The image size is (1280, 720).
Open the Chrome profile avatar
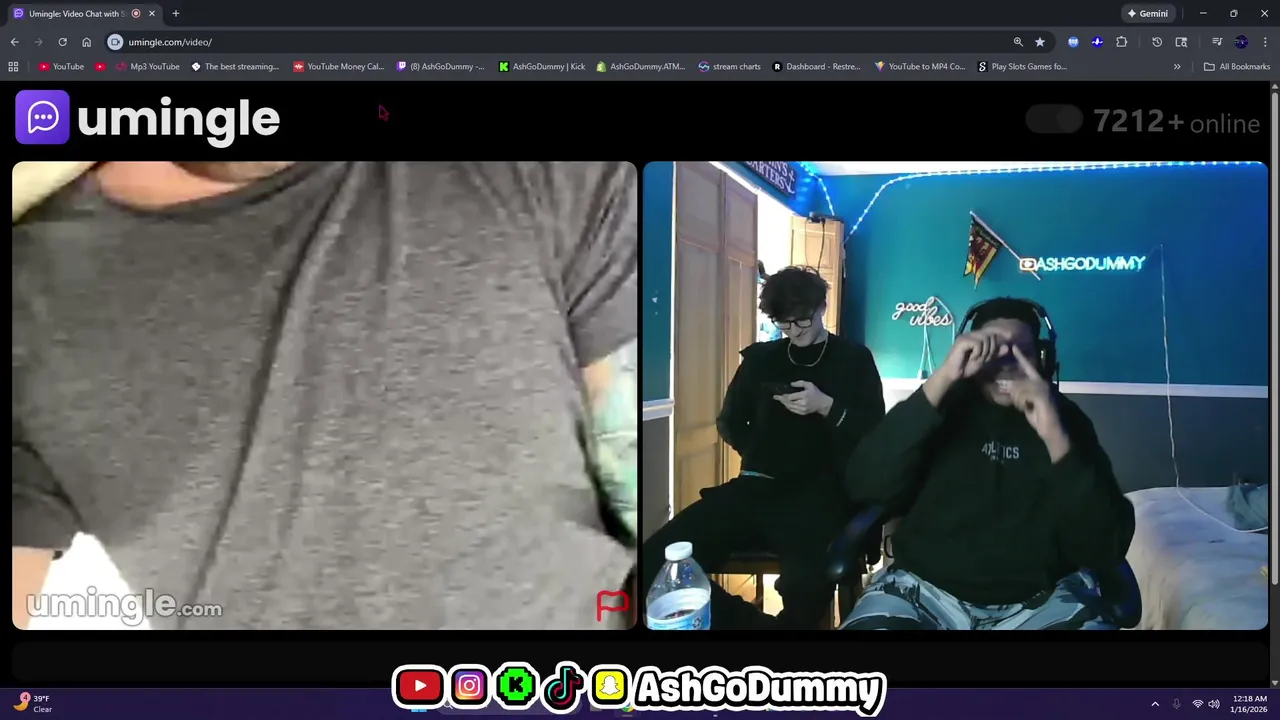pos(1241,42)
